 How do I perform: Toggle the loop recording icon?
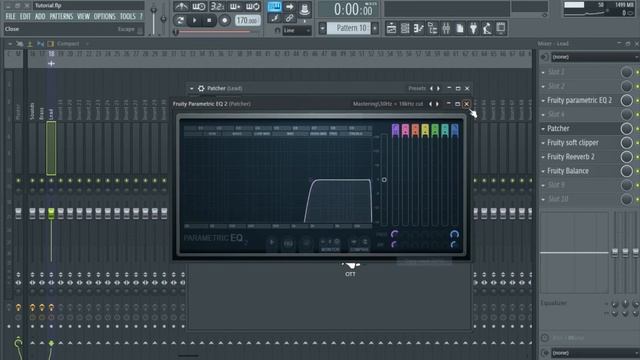click(253, 7)
